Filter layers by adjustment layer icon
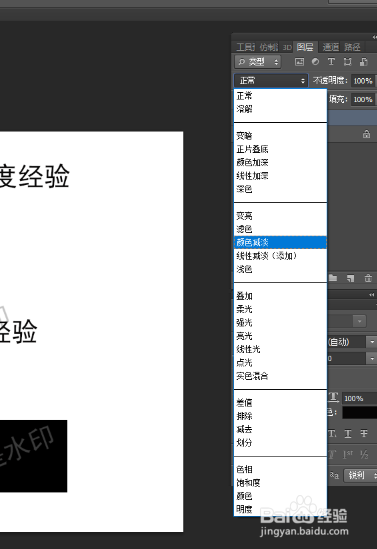Screen dimensions: 377x549 [x=315, y=62]
